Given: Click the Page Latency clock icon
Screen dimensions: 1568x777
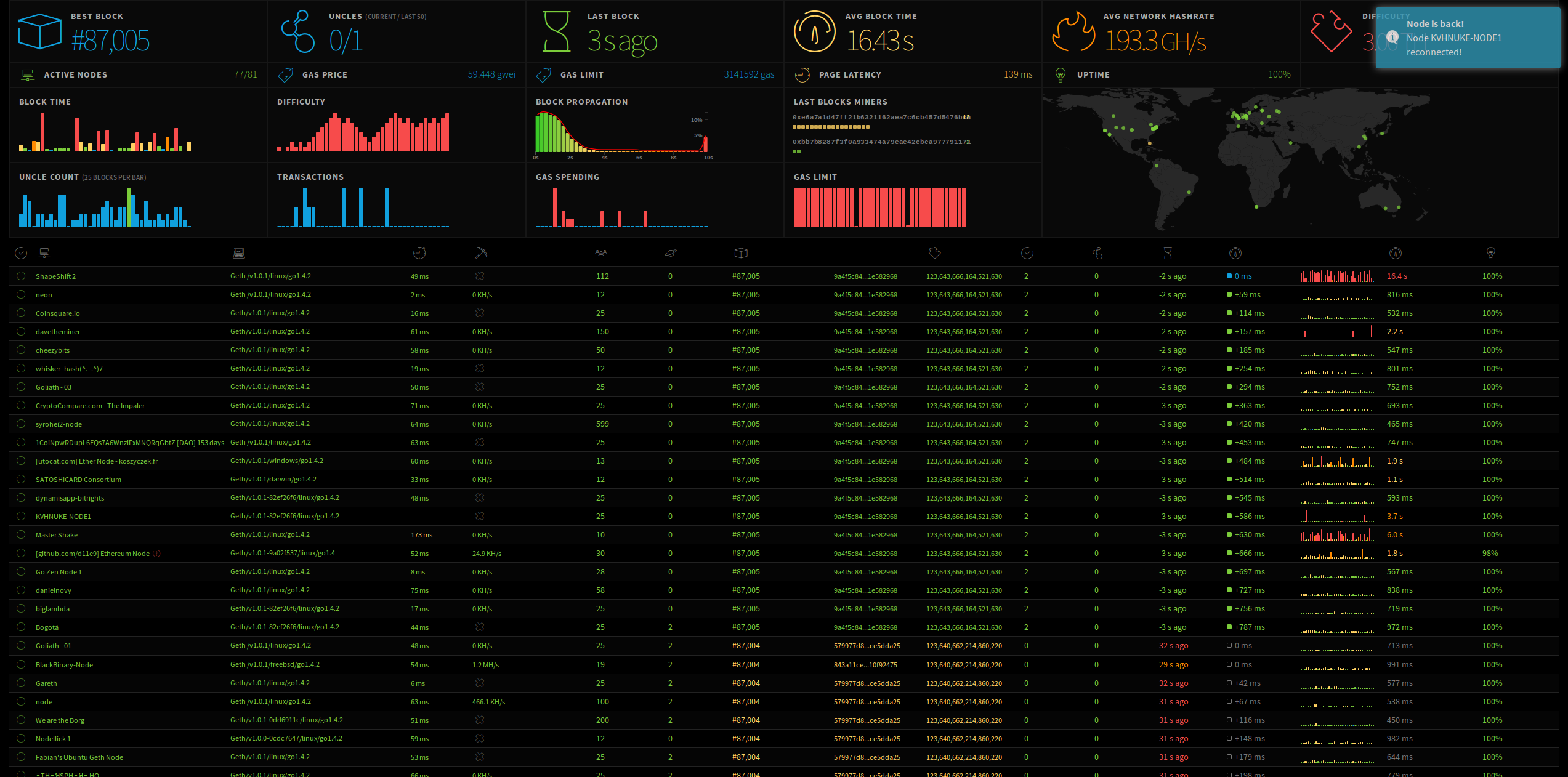Looking at the screenshot, I should click(x=802, y=75).
